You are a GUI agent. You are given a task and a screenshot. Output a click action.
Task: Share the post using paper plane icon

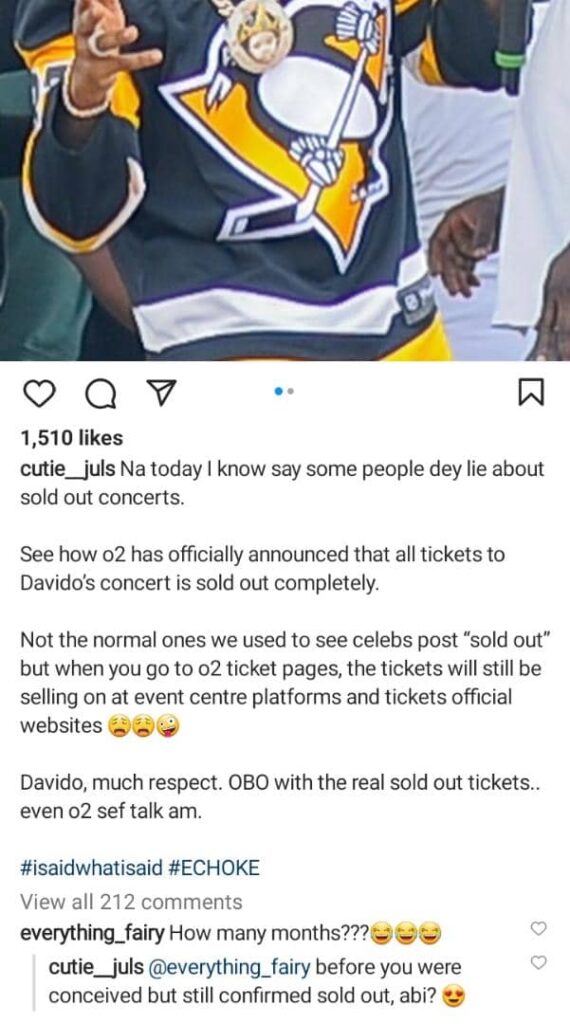click(x=159, y=392)
